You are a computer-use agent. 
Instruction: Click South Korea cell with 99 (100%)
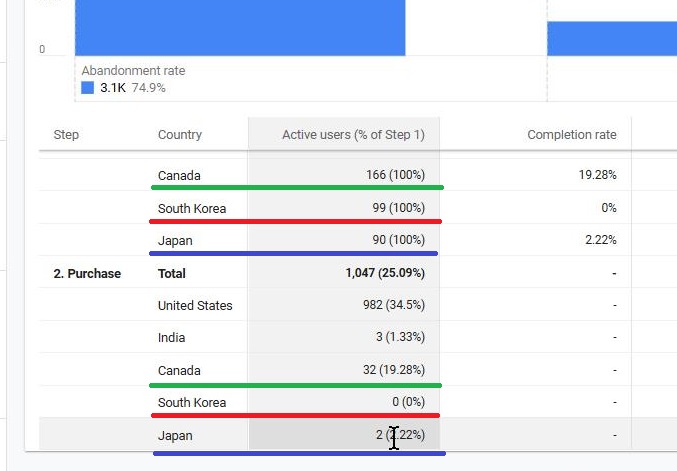(399, 208)
